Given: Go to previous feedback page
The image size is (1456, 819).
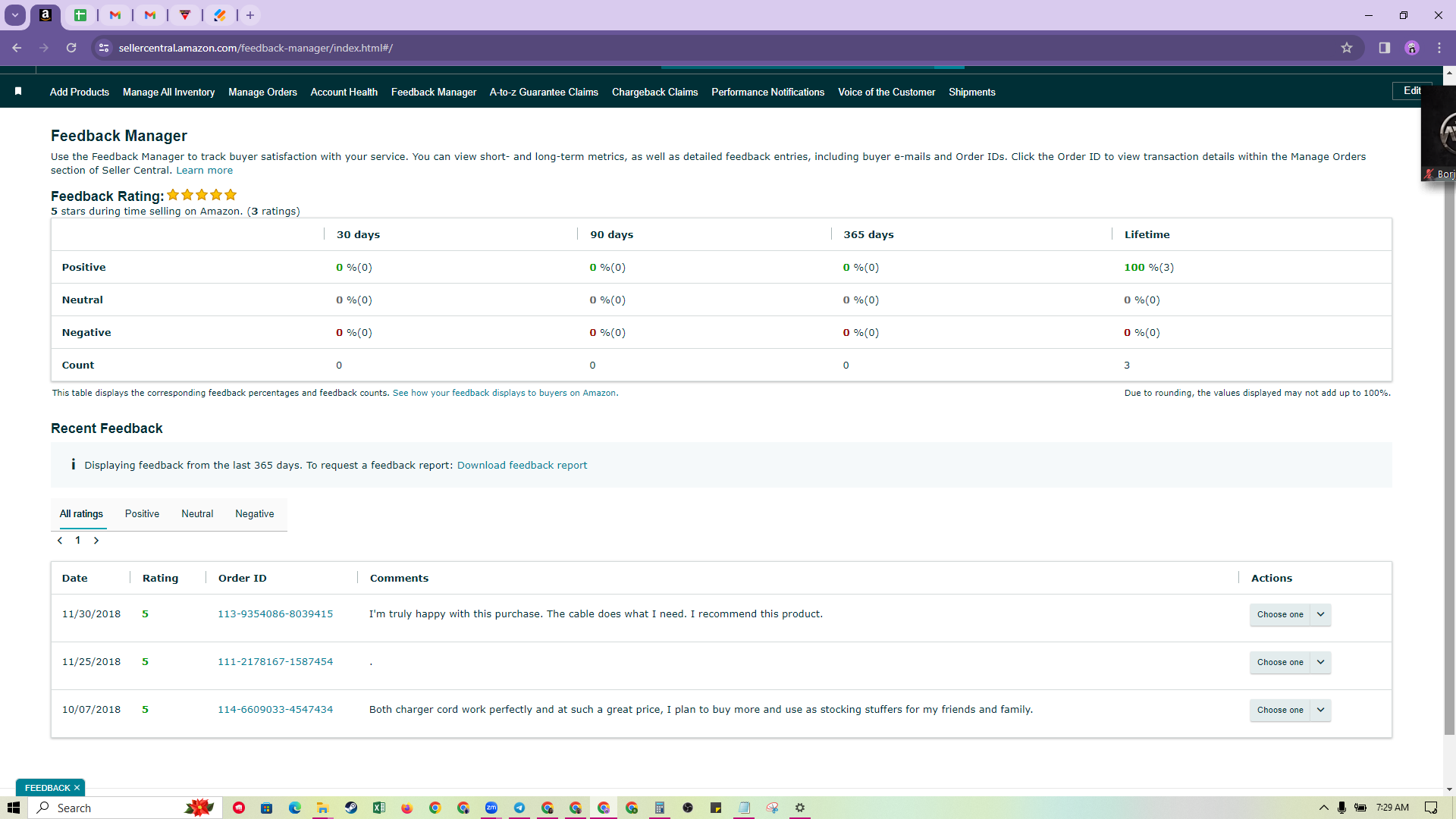Looking at the screenshot, I should [60, 541].
